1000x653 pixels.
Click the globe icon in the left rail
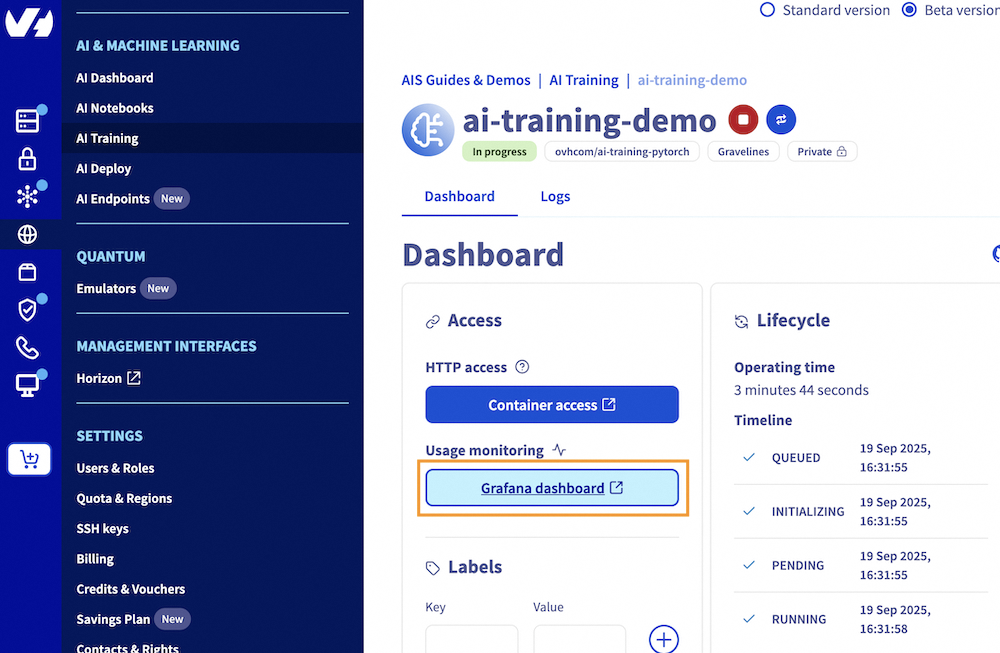(x=28, y=235)
